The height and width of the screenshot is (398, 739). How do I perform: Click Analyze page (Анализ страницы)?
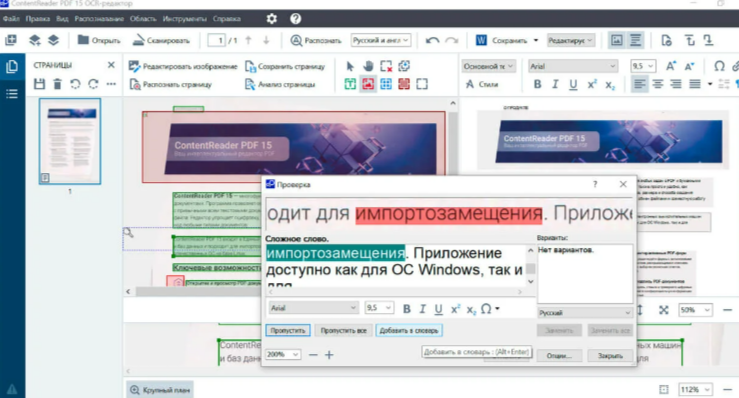(x=280, y=84)
